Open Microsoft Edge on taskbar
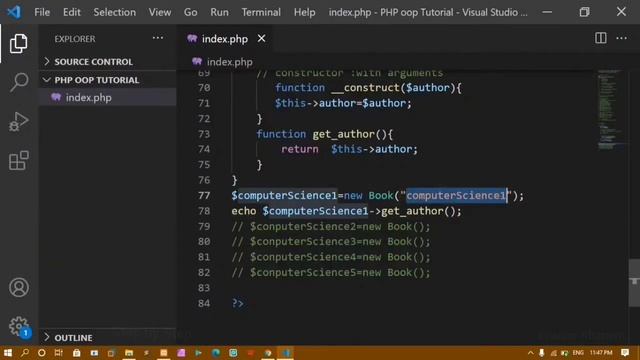Image resolution: width=640 pixels, height=360 pixels. coord(216,353)
